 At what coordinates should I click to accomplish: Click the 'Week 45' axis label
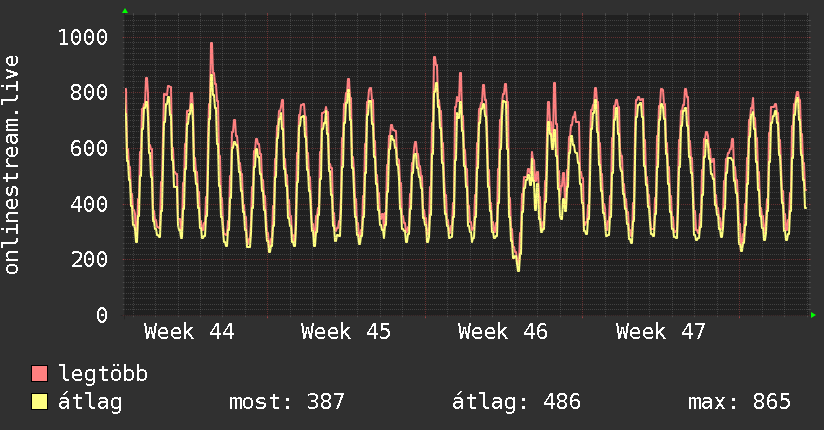tap(346, 332)
